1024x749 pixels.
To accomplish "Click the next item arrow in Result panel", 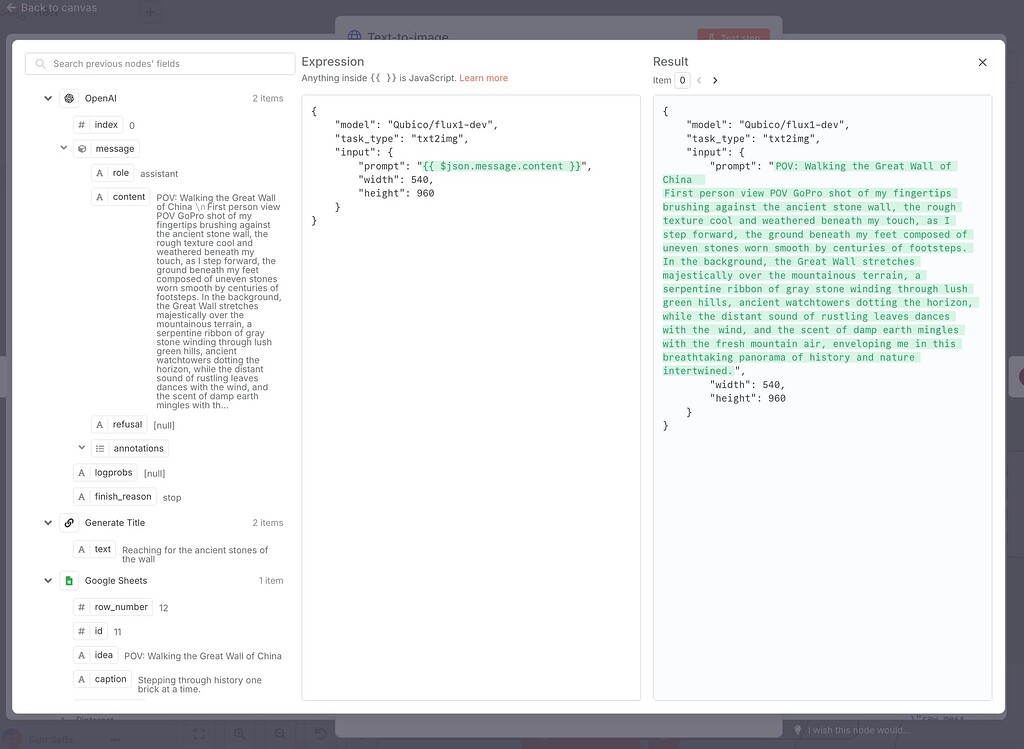I will click(x=716, y=80).
